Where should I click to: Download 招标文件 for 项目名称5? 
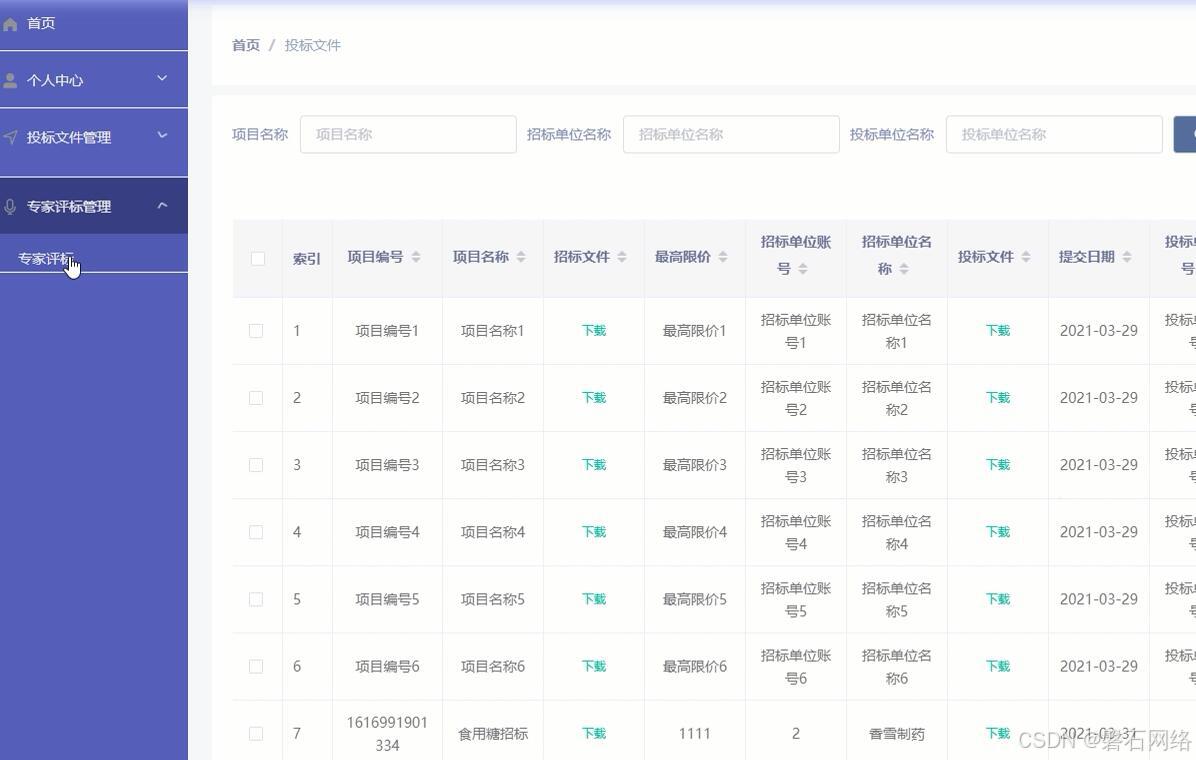click(x=593, y=599)
